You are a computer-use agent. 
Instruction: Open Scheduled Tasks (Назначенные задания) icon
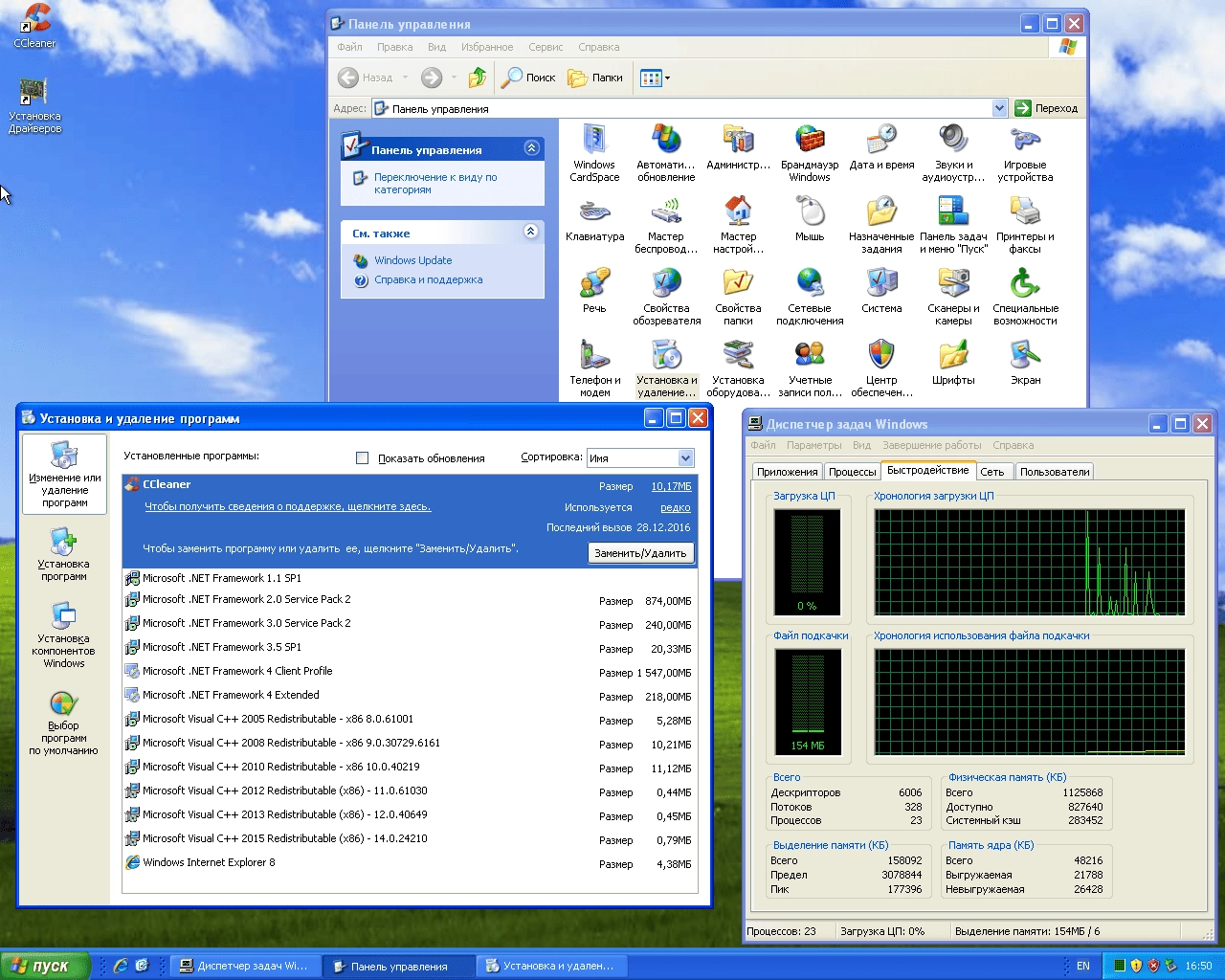pyautogui.click(x=881, y=211)
